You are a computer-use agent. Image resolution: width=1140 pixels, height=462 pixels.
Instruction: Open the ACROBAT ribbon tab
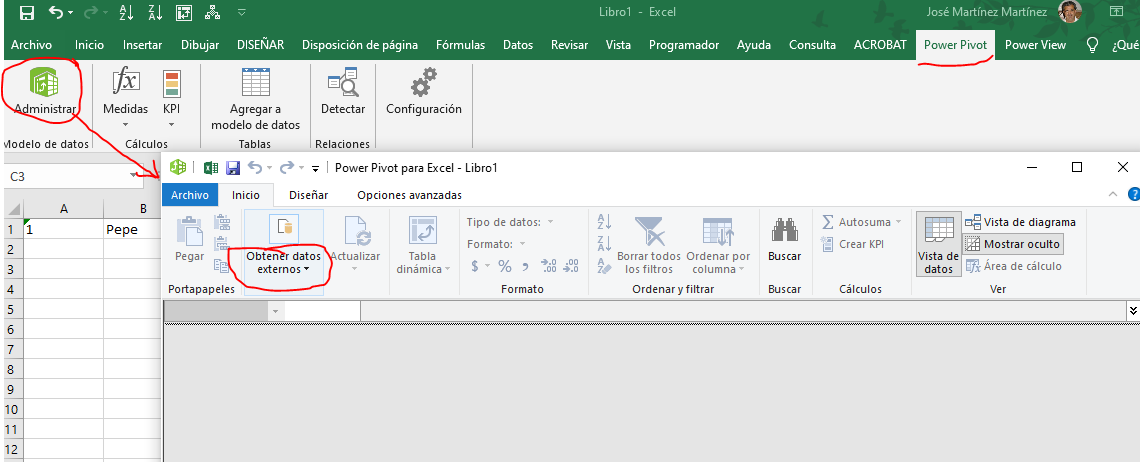pyautogui.click(x=880, y=45)
